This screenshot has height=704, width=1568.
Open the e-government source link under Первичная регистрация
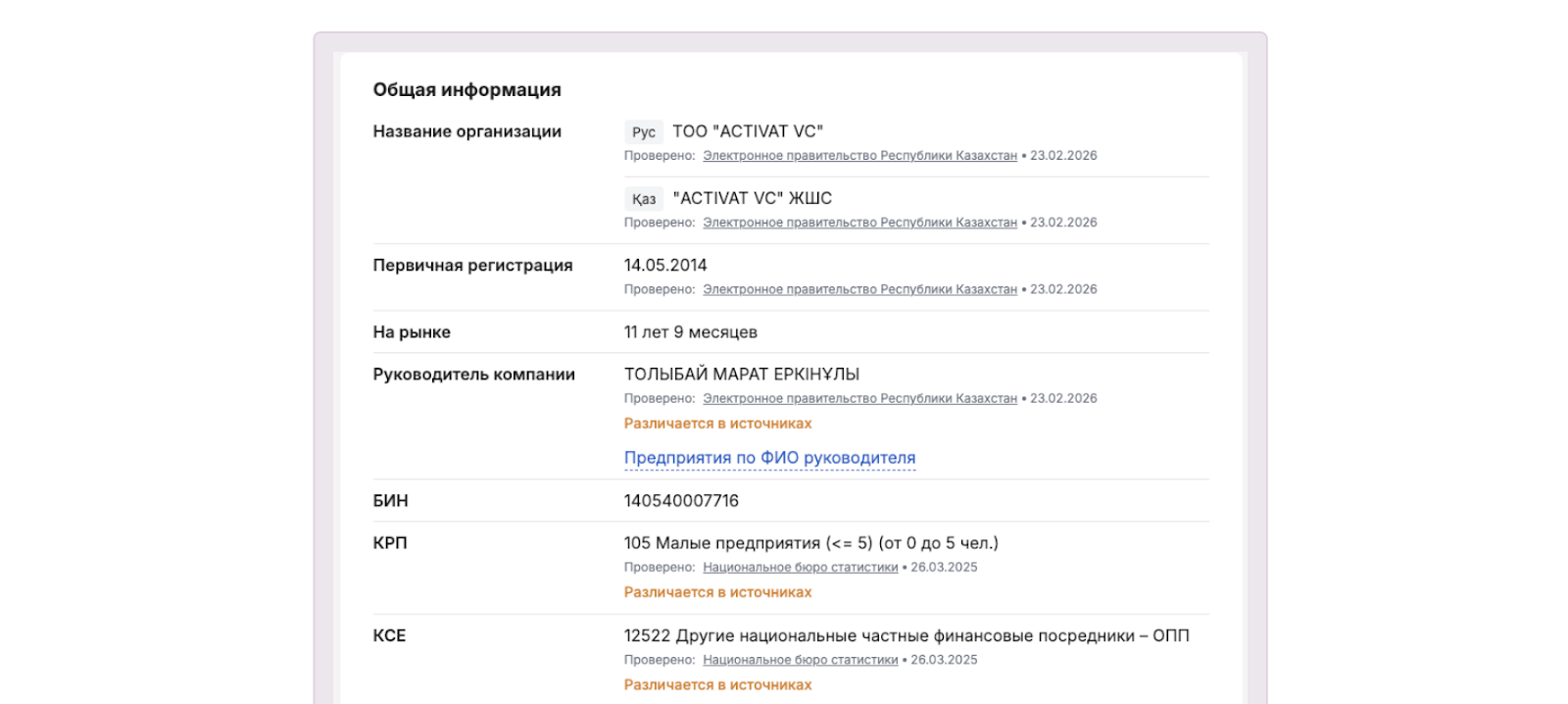pos(859,289)
